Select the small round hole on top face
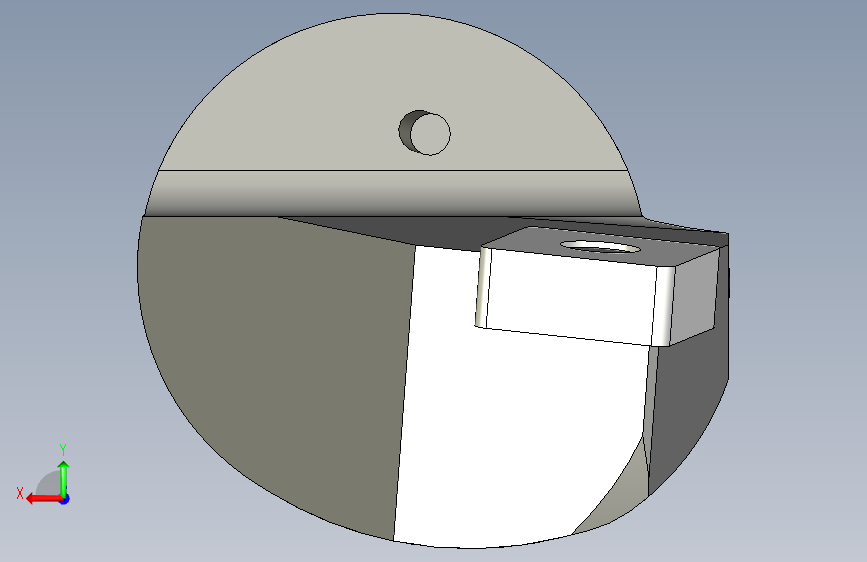This screenshot has height=562, width=867. [425, 133]
